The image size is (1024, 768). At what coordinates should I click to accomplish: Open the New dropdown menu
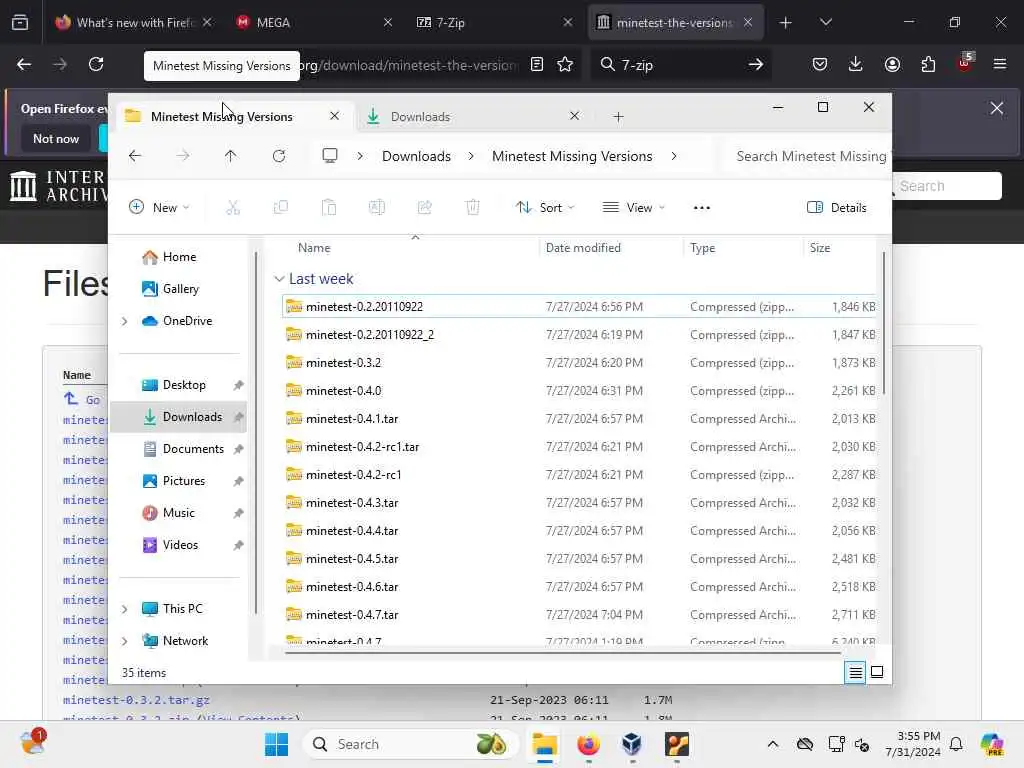(160, 208)
